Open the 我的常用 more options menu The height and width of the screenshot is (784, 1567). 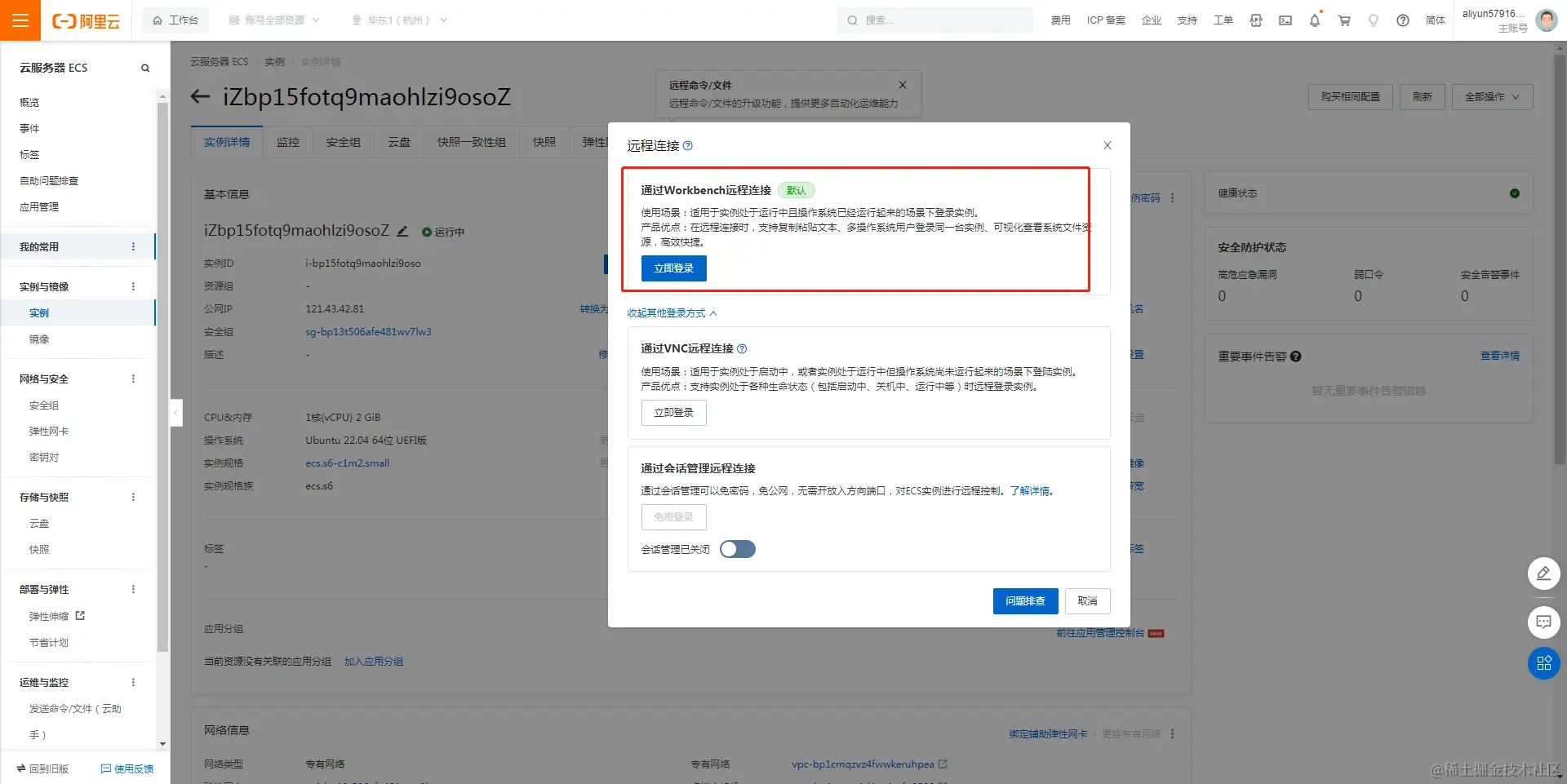(x=134, y=246)
